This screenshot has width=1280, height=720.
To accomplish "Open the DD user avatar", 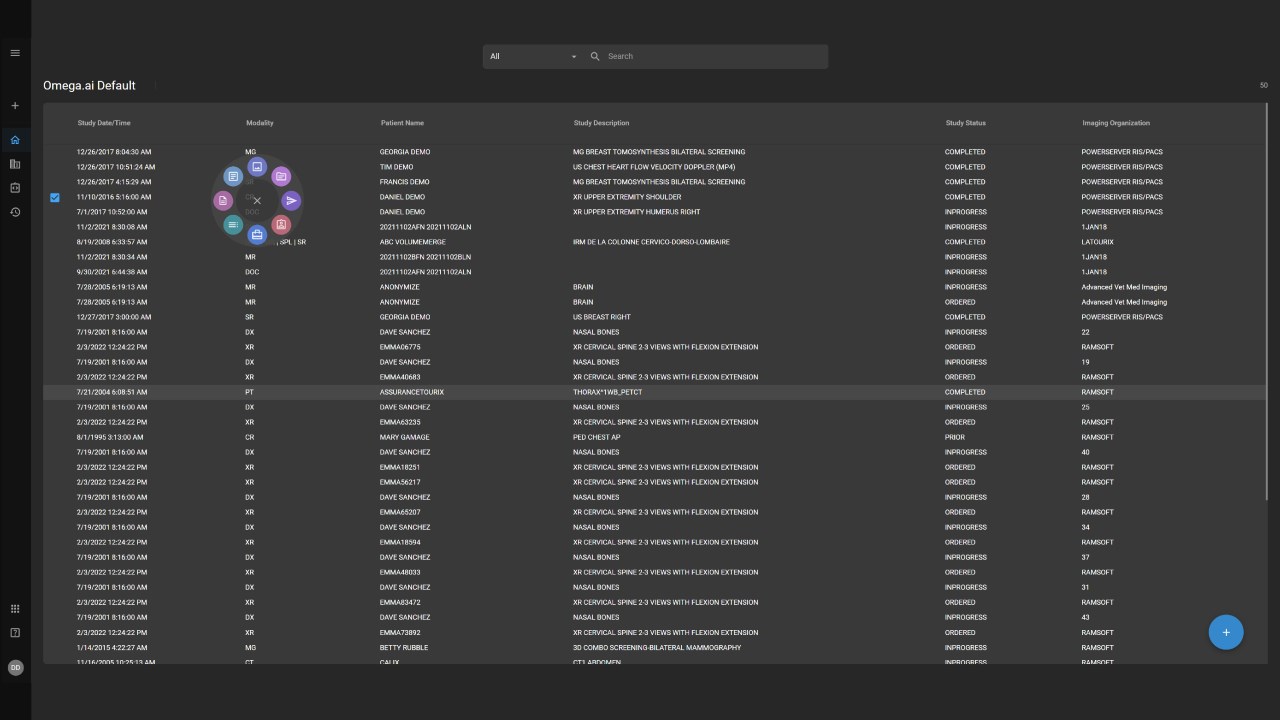I will tap(15, 668).
